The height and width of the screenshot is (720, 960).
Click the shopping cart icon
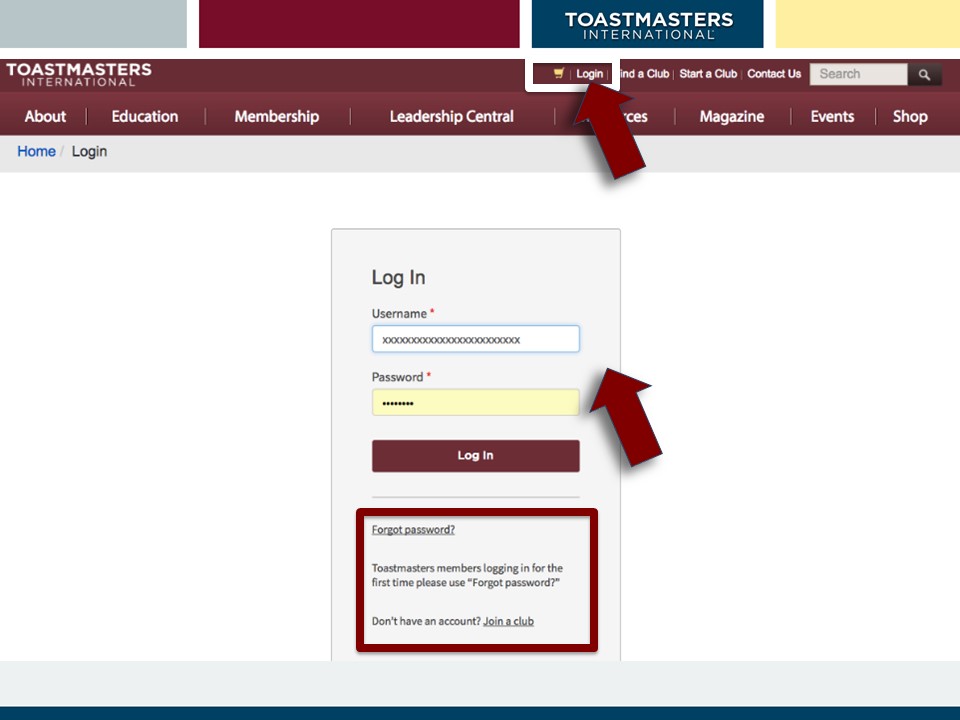pyautogui.click(x=558, y=74)
